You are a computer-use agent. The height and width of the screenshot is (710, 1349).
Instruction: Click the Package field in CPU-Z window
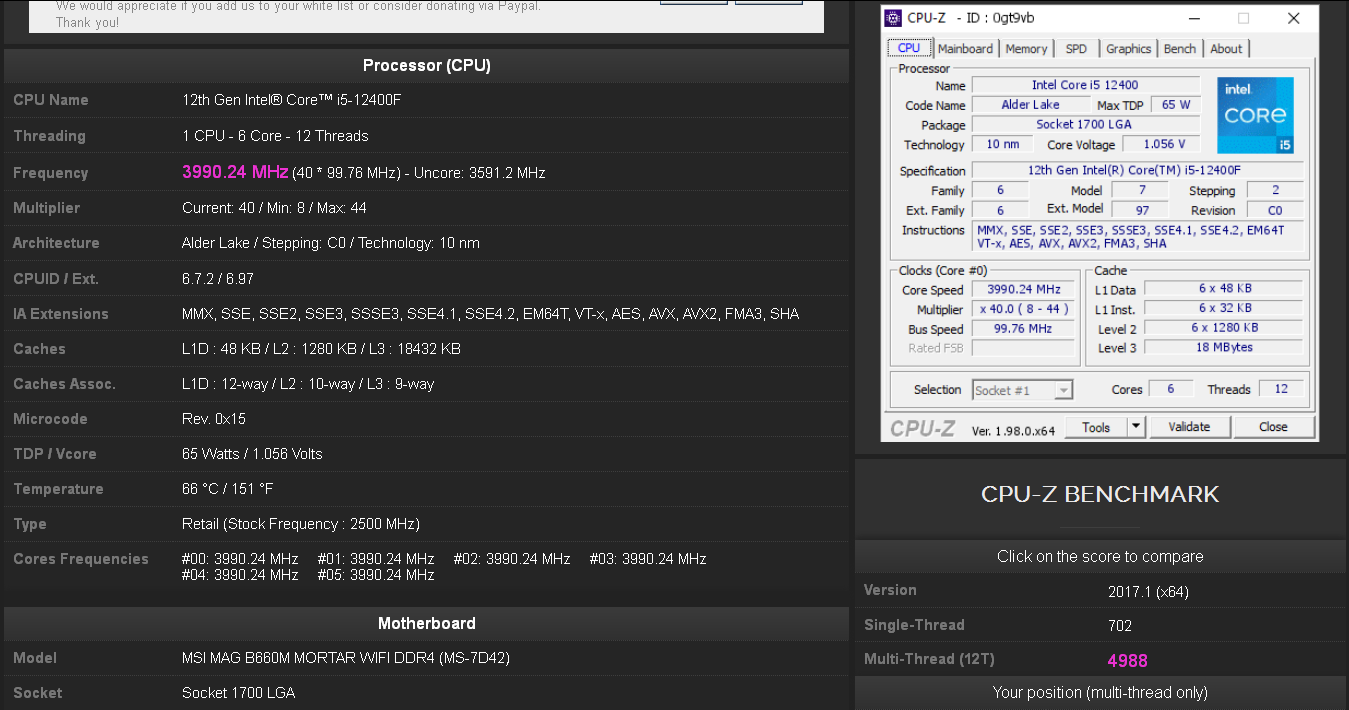tap(1085, 125)
